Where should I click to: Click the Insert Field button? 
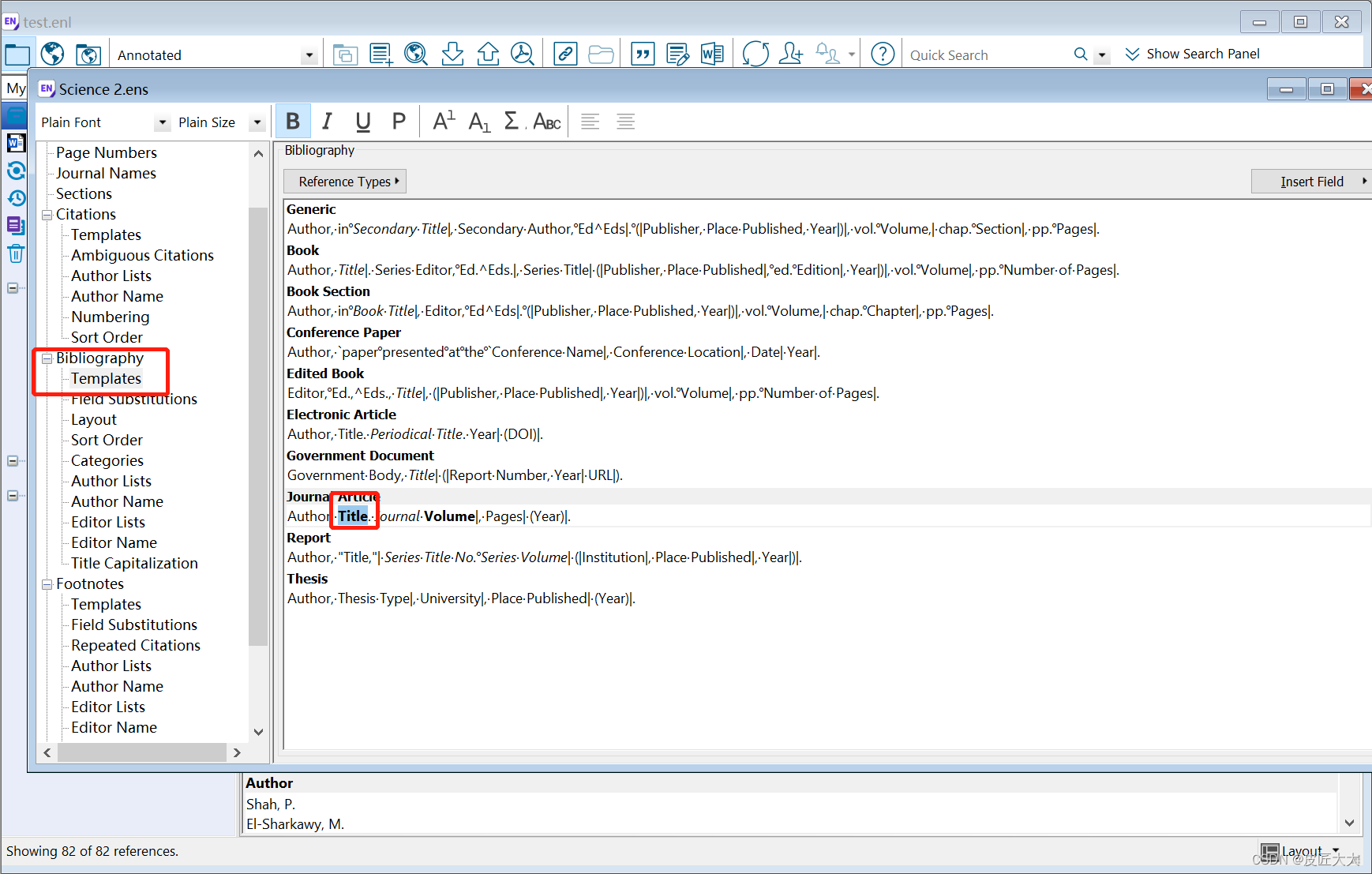1310,181
